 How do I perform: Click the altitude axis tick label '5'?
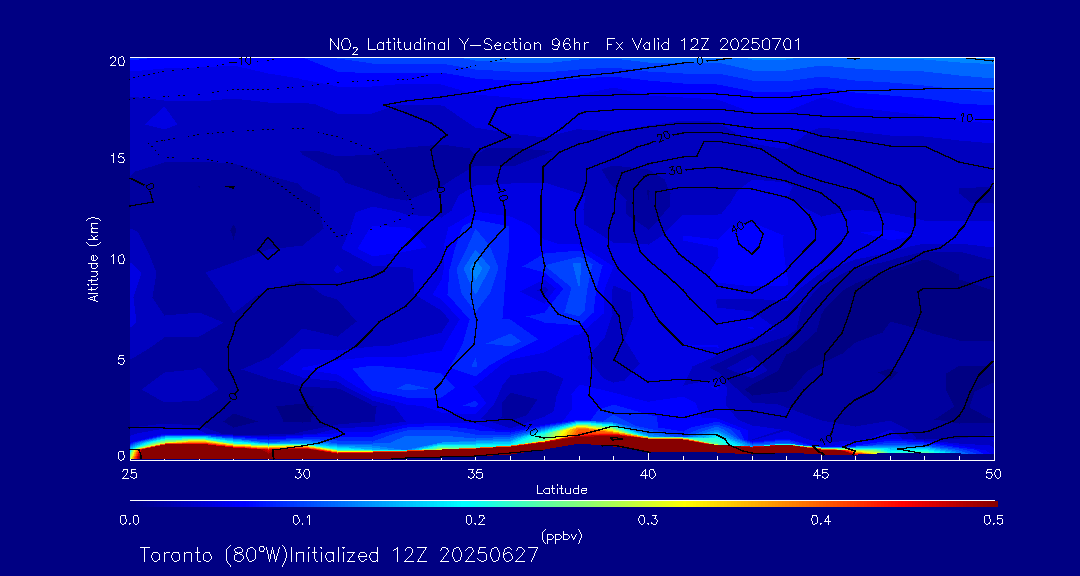coord(121,359)
